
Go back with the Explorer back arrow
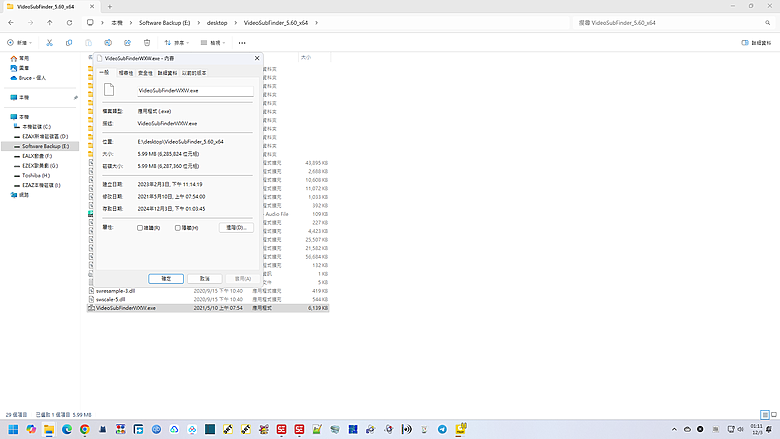(11, 23)
